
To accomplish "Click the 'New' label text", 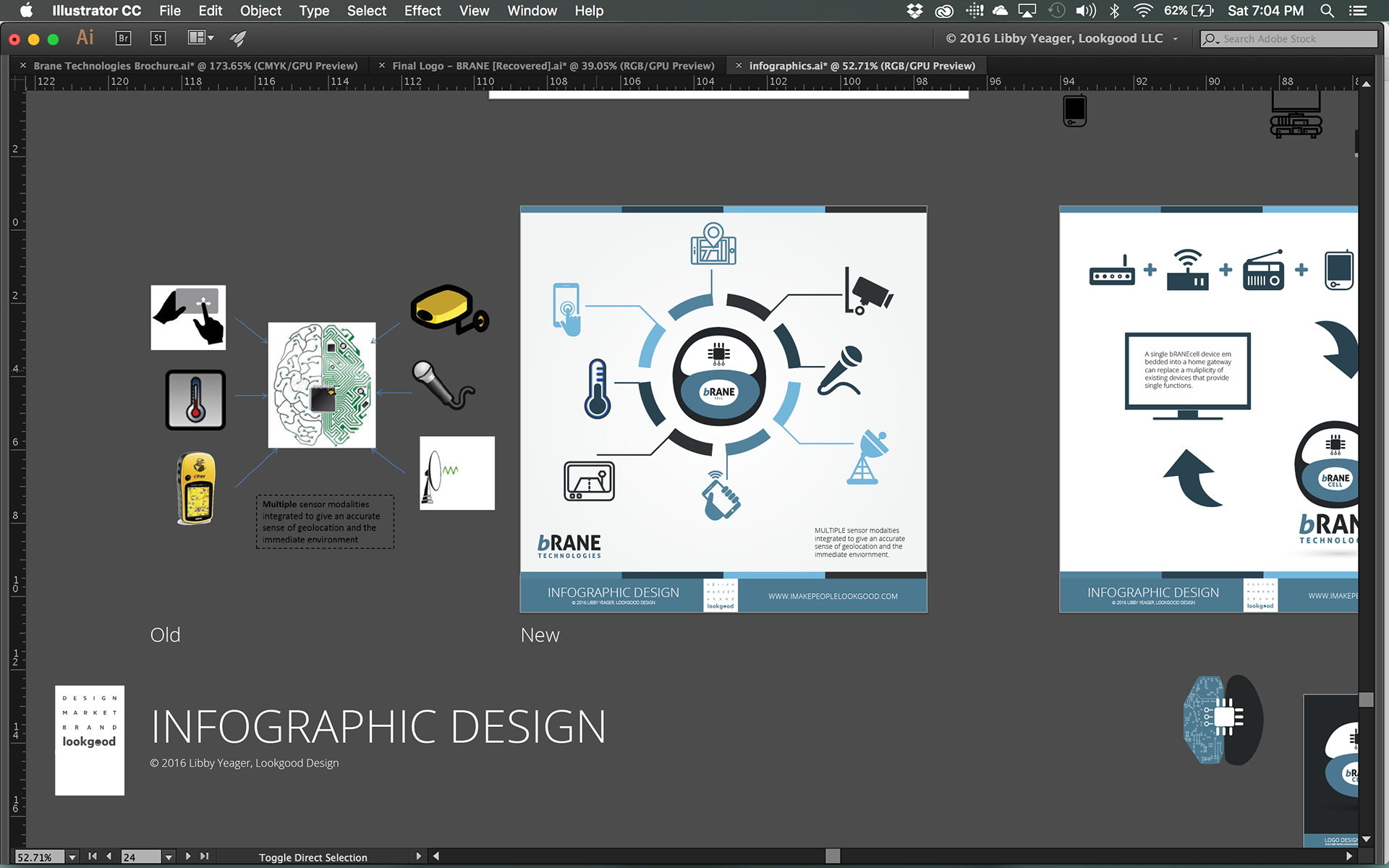I will [x=540, y=635].
